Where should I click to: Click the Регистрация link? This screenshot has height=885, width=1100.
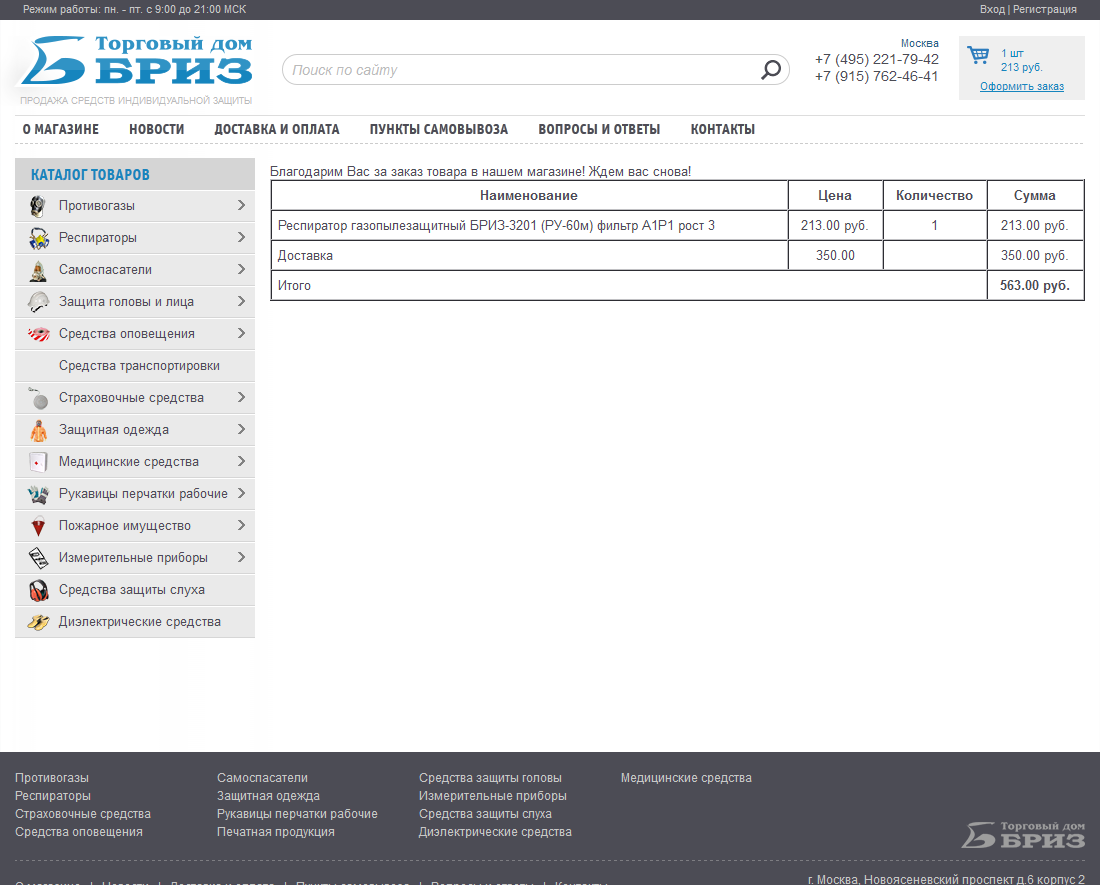1045,9
